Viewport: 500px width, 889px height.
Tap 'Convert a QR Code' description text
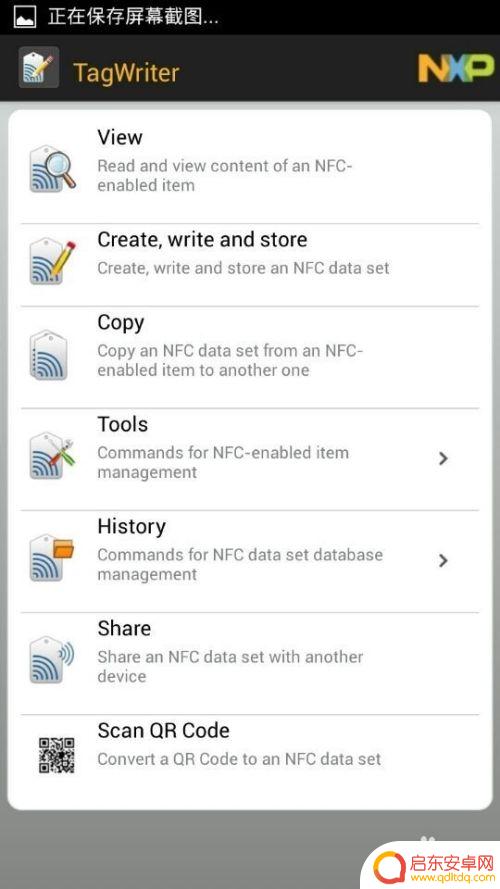tap(239, 759)
